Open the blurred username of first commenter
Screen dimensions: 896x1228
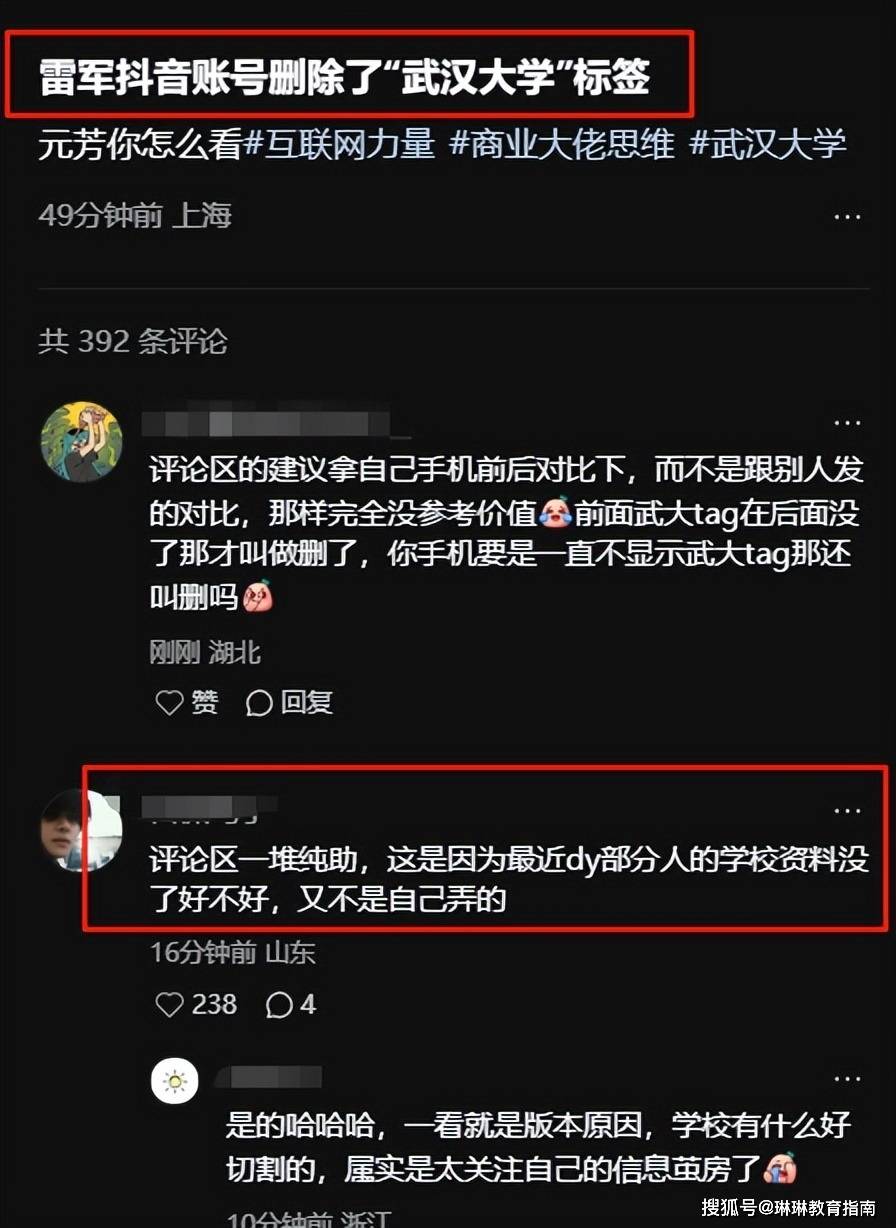pyautogui.click(x=275, y=423)
